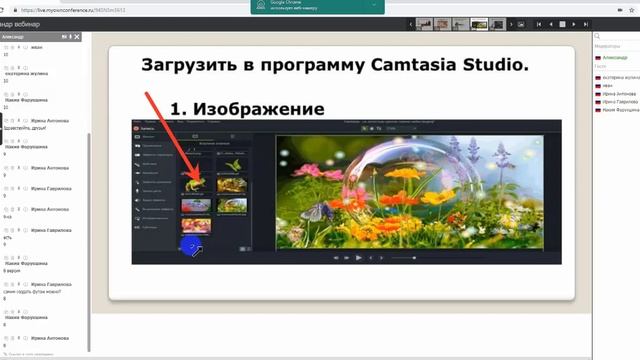Select Ирина Гаврилова in participants list
Viewport: 640px width, 360px height.
[617, 102]
